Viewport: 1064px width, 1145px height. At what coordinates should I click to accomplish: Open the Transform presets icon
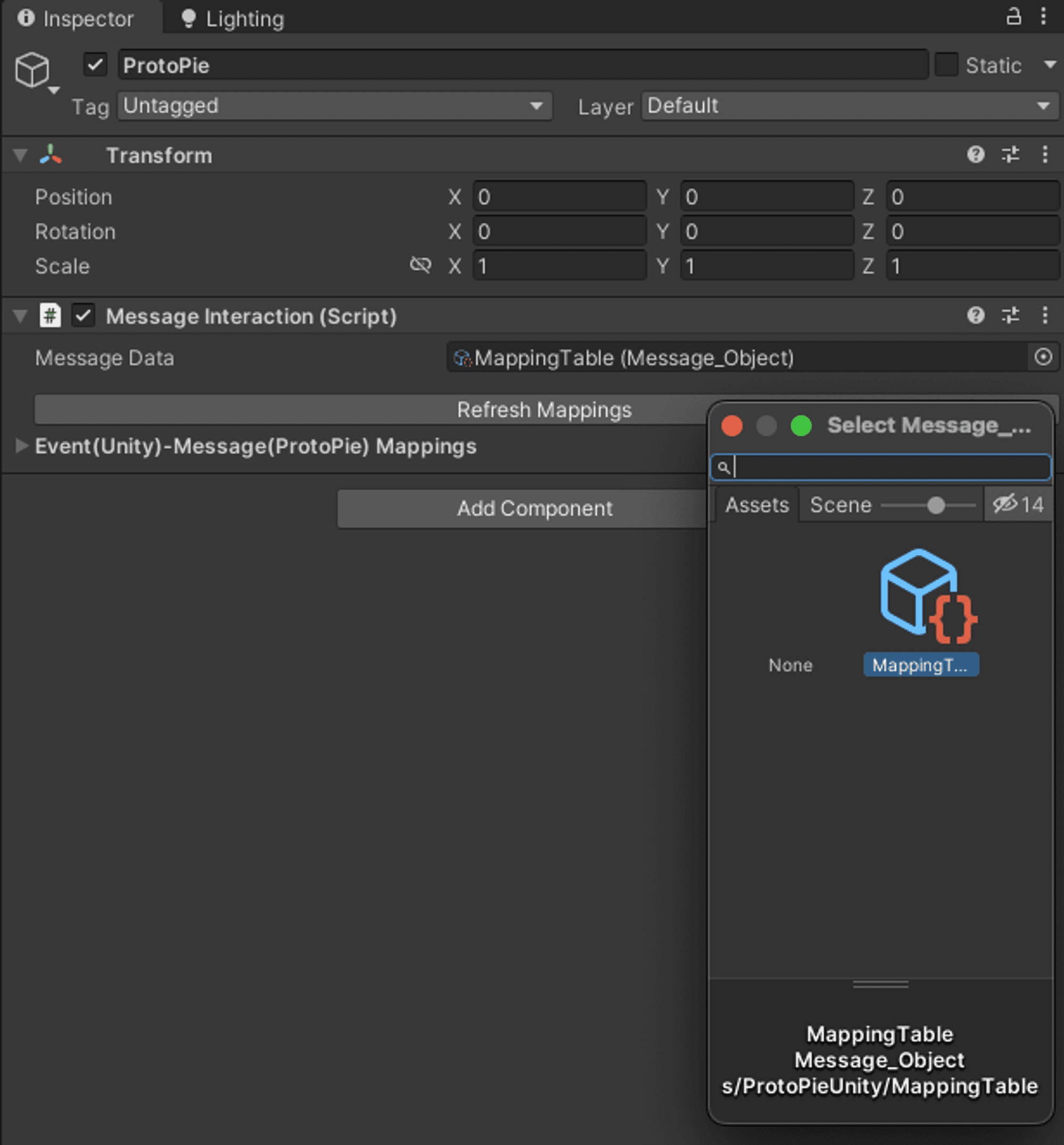[1011, 155]
